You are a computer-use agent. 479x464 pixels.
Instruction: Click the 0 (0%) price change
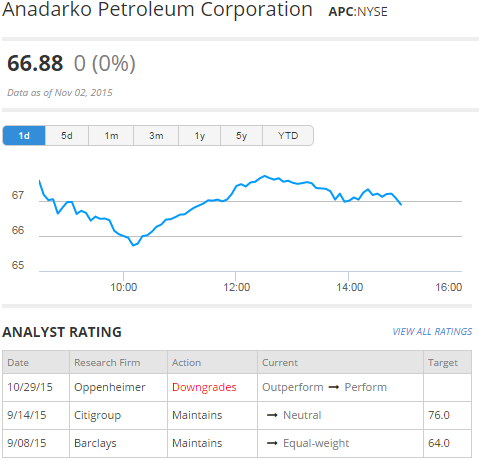105,63
